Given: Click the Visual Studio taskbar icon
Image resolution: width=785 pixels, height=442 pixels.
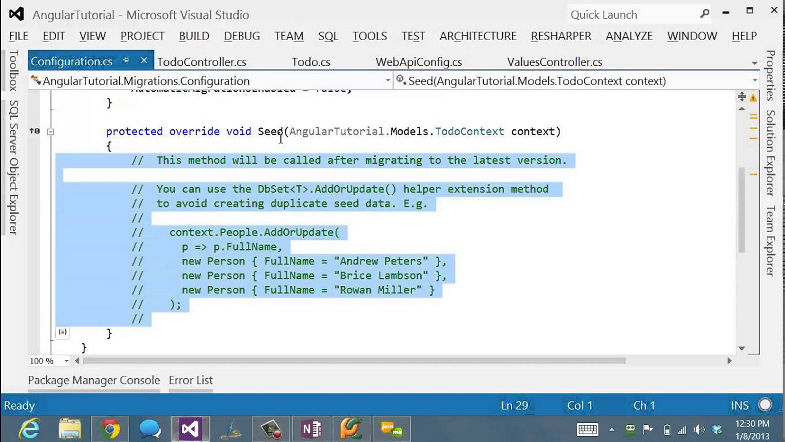Looking at the screenshot, I should [x=190, y=428].
